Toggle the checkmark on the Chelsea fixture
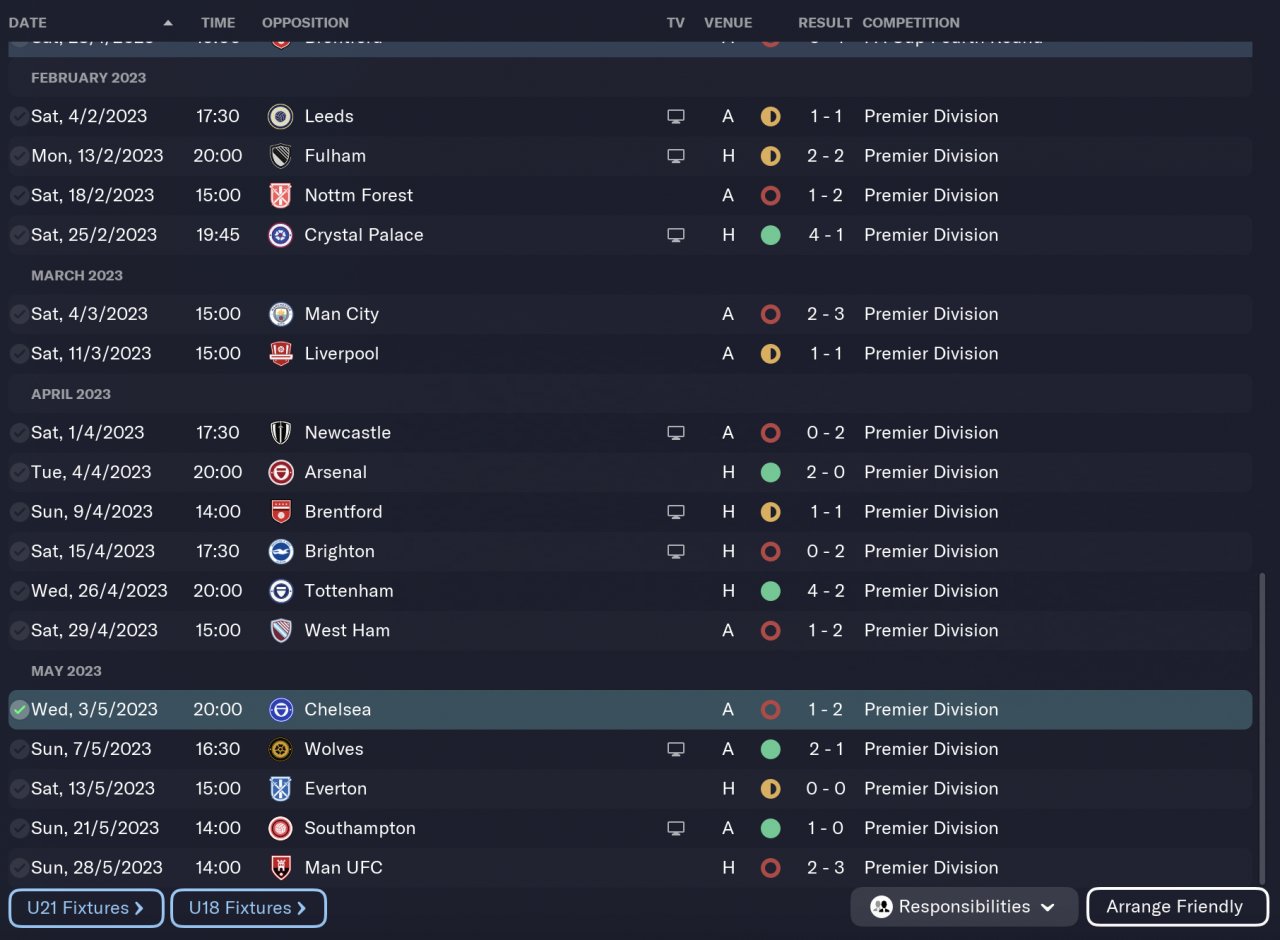This screenshot has height=940, width=1280. (19, 710)
